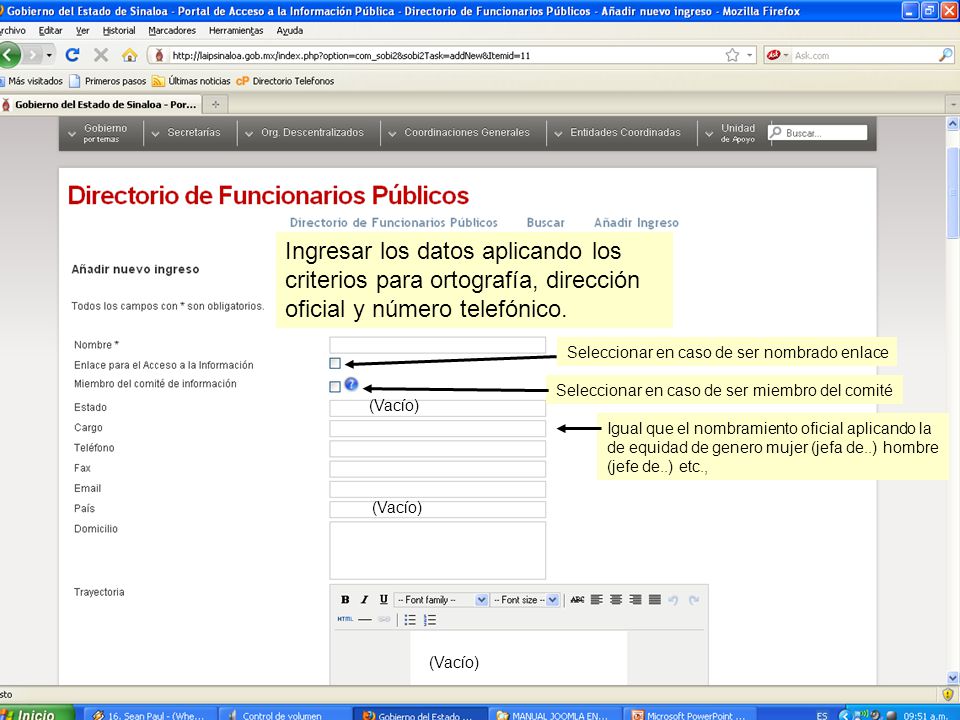Click the search magnifier in Ask.com box

[x=945, y=55]
